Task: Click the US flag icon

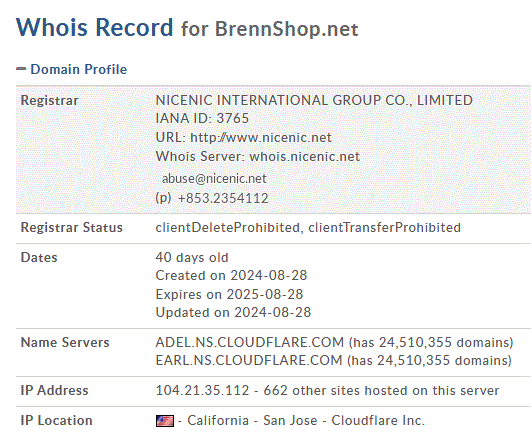Action: 165,421
